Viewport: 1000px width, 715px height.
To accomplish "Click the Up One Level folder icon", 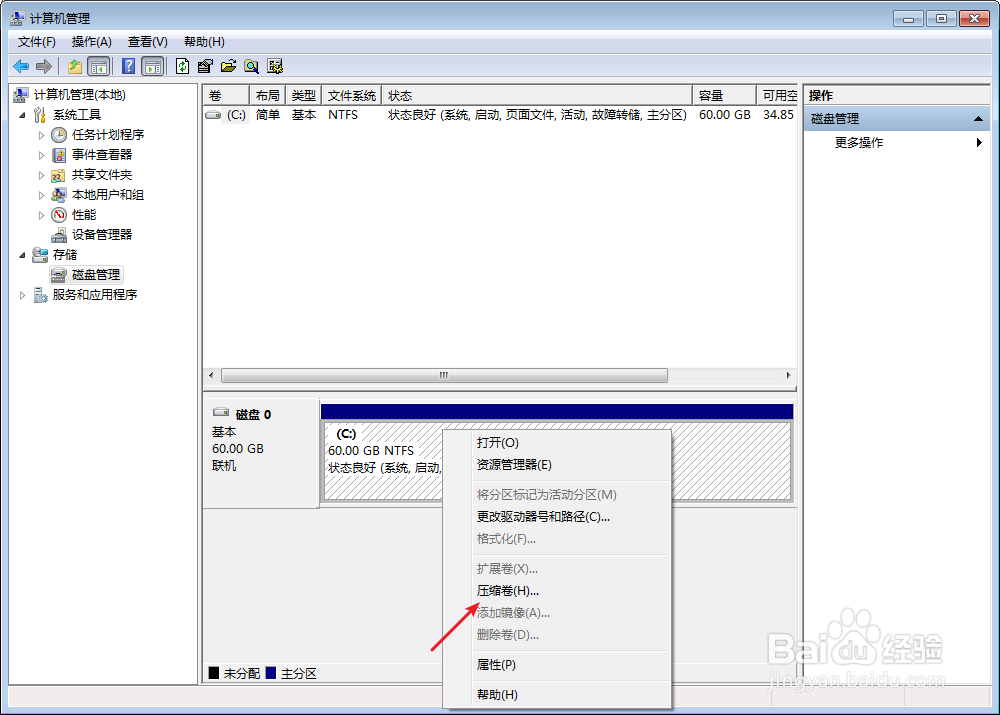I will click(75, 66).
